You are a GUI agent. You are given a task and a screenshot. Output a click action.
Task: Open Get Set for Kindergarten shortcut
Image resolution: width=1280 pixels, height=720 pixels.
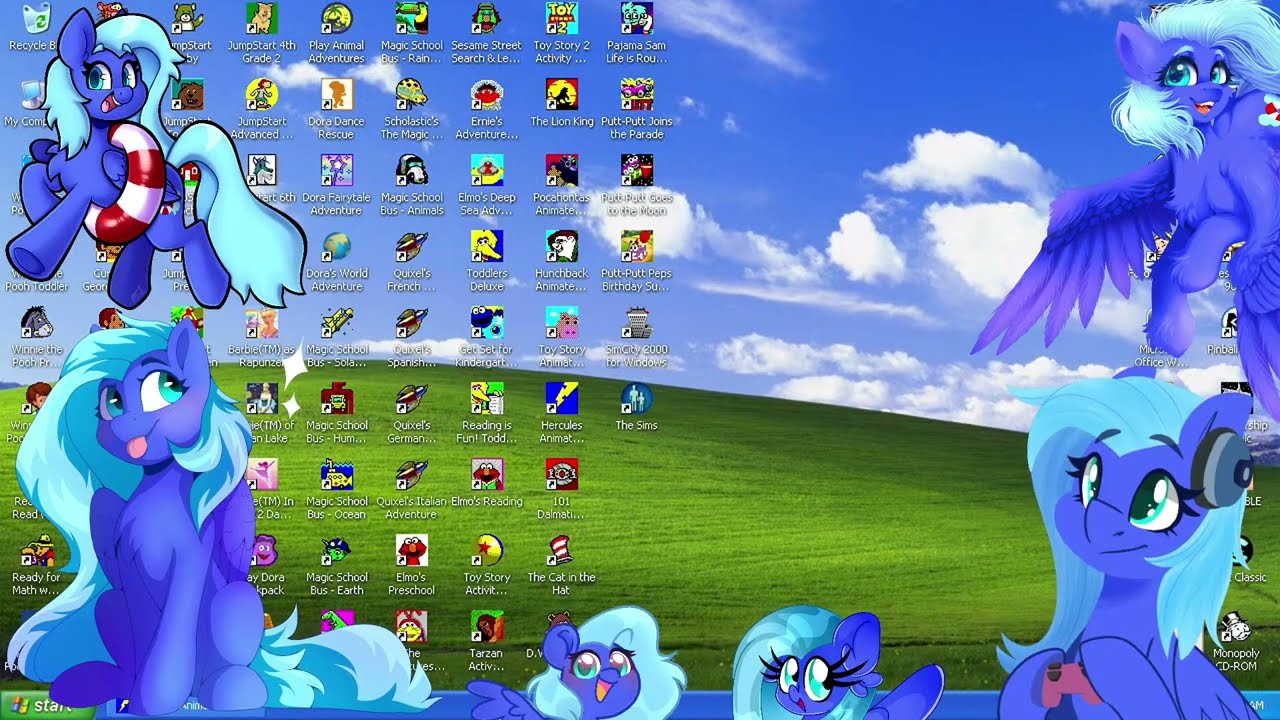coord(486,337)
